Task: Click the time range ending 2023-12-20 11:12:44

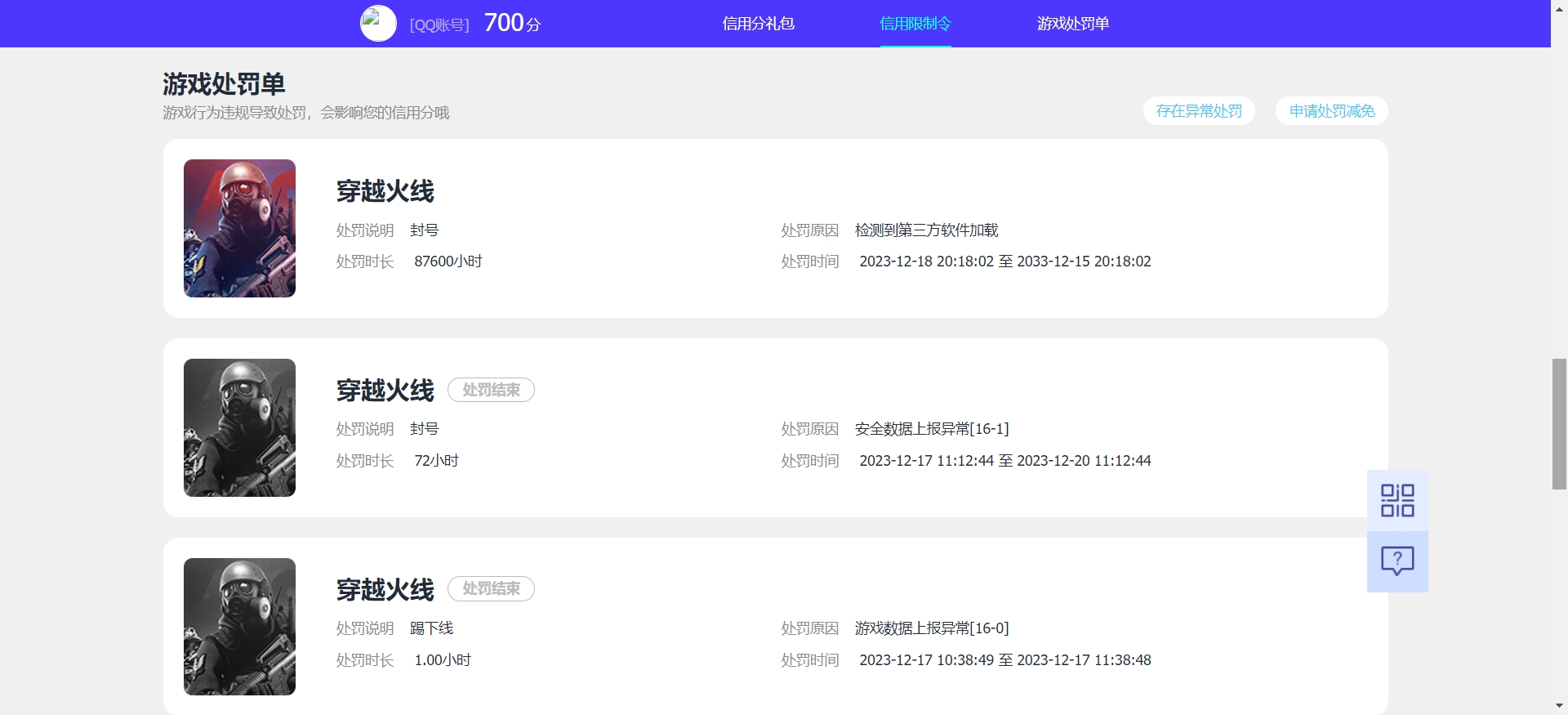Action: pyautogui.click(x=1005, y=461)
